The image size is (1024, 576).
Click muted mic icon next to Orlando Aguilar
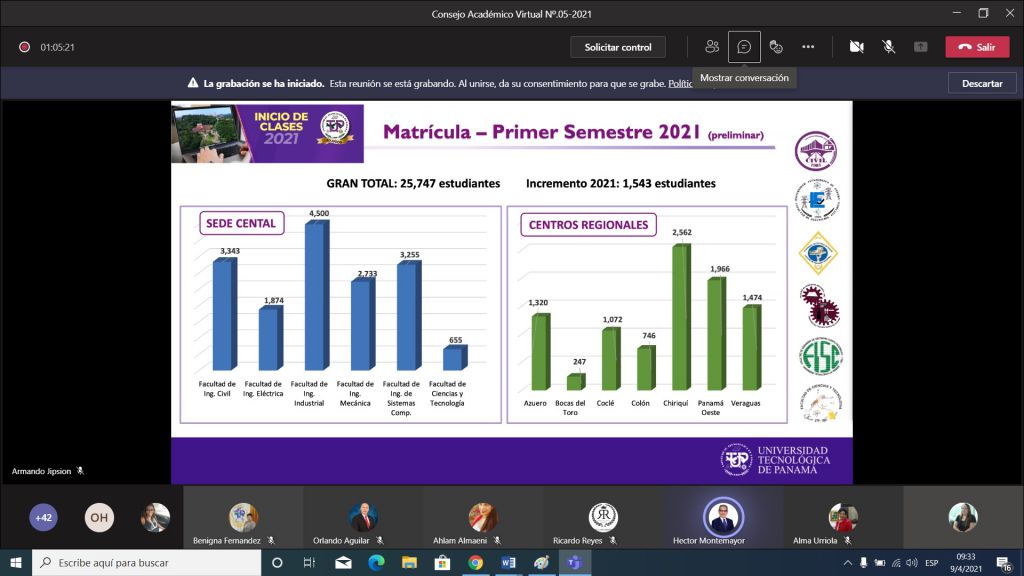click(380, 541)
